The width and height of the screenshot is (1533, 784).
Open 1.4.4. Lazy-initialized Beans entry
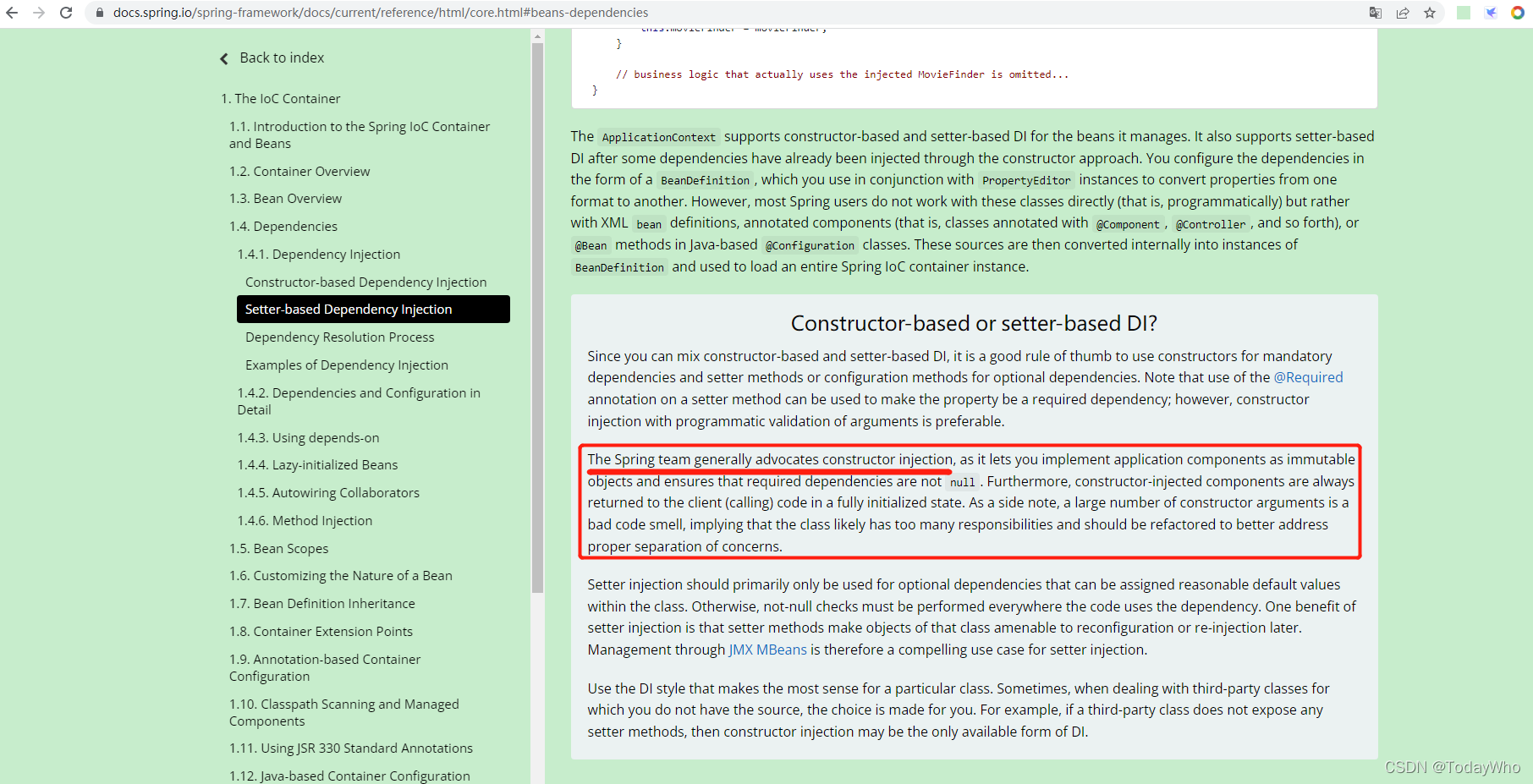tap(317, 465)
